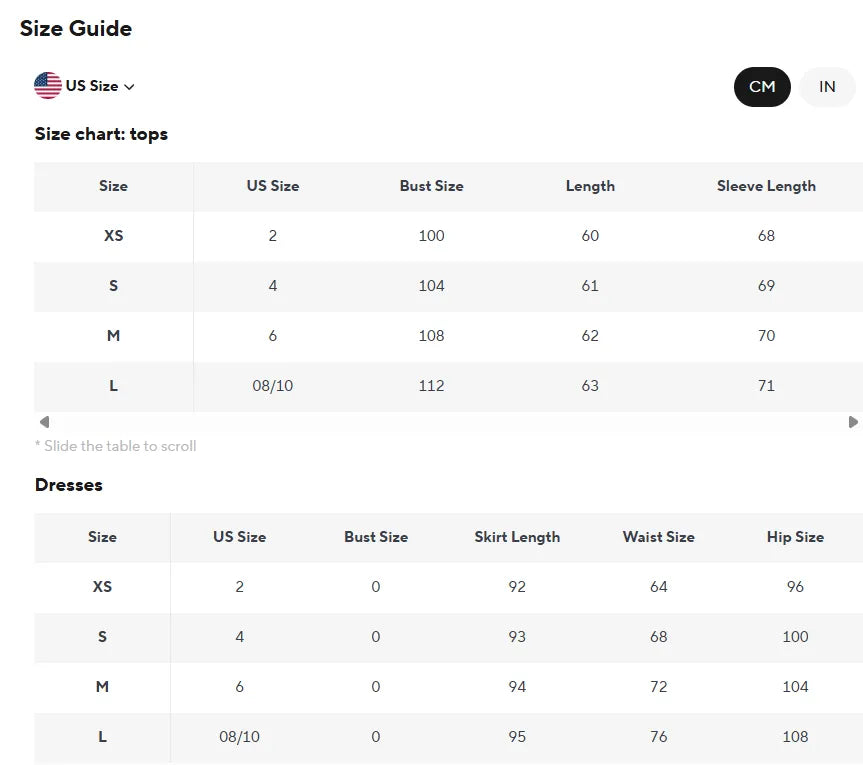This screenshot has height=765, width=863.
Task: Select the L row in Dresses table
Action: click(x=449, y=737)
